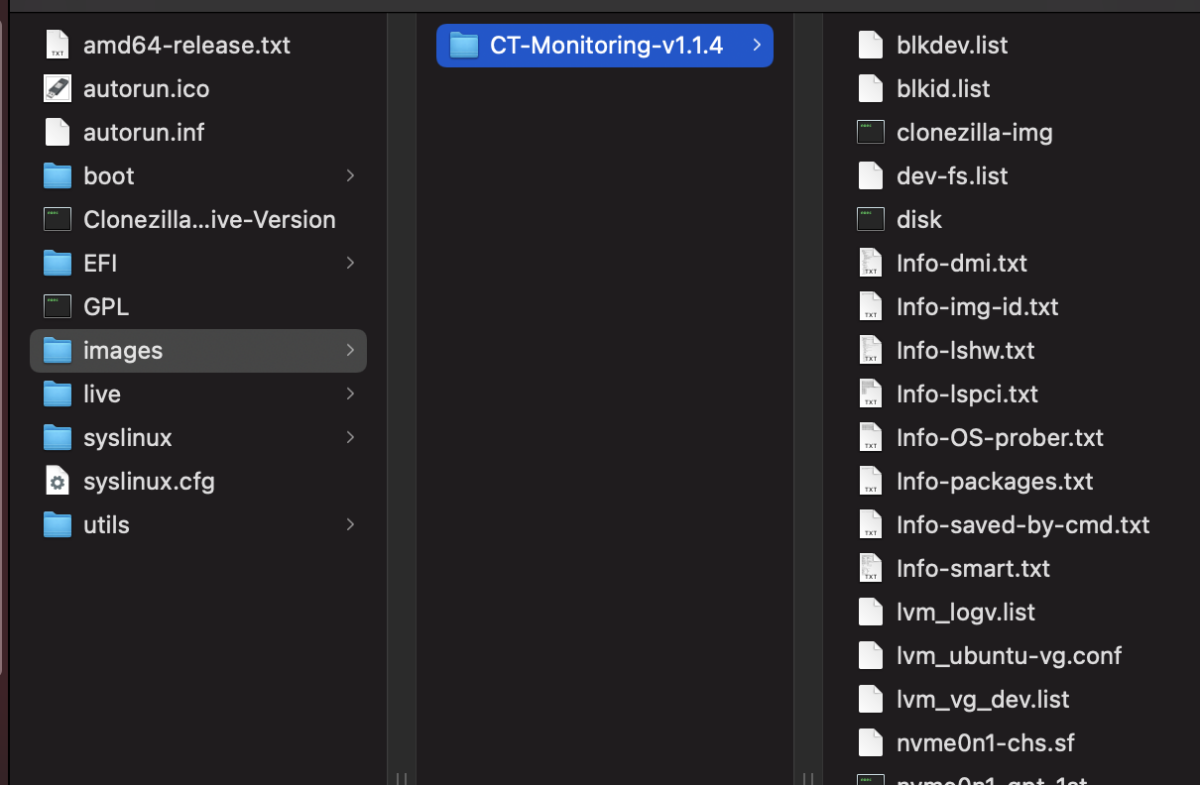The image size is (1200, 785).
Task: Expand the EFI folder chevron
Action: (x=350, y=263)
